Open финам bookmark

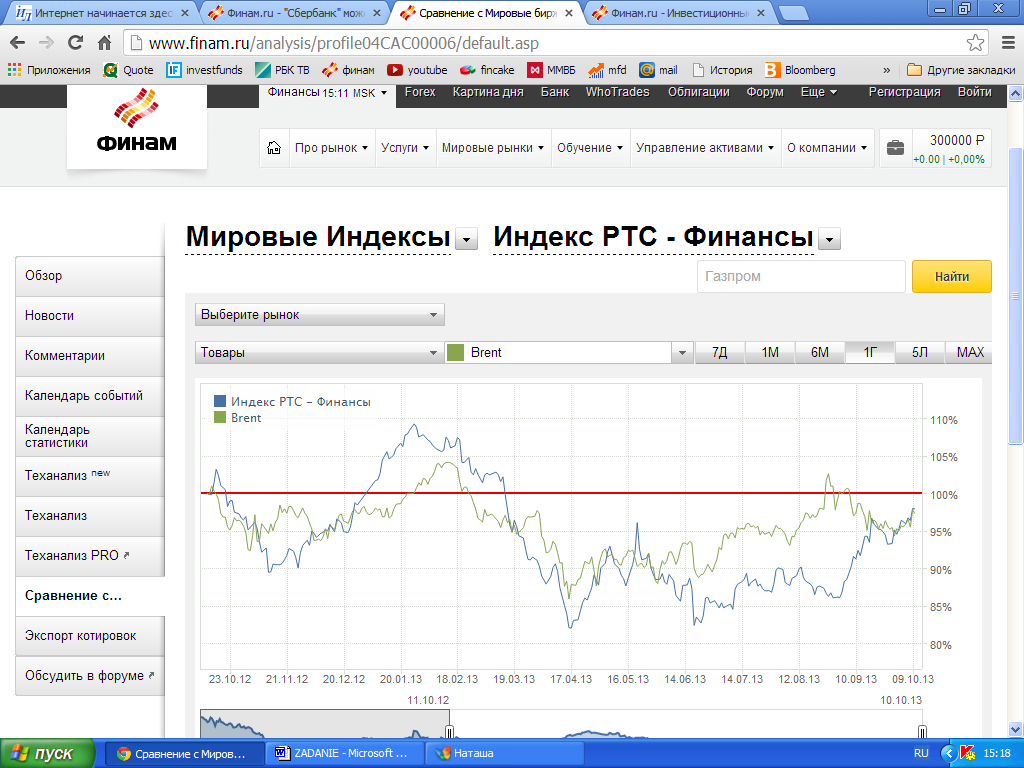pyautogui.click(x=349, y=70)
